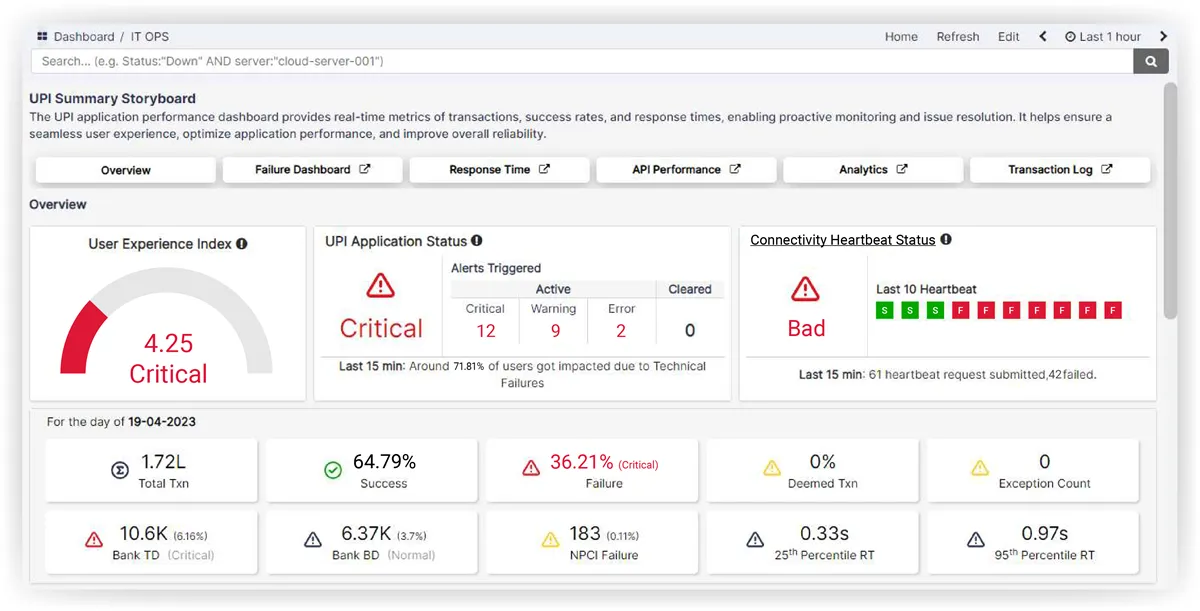Open the Analytics tab

coord(873,170)
